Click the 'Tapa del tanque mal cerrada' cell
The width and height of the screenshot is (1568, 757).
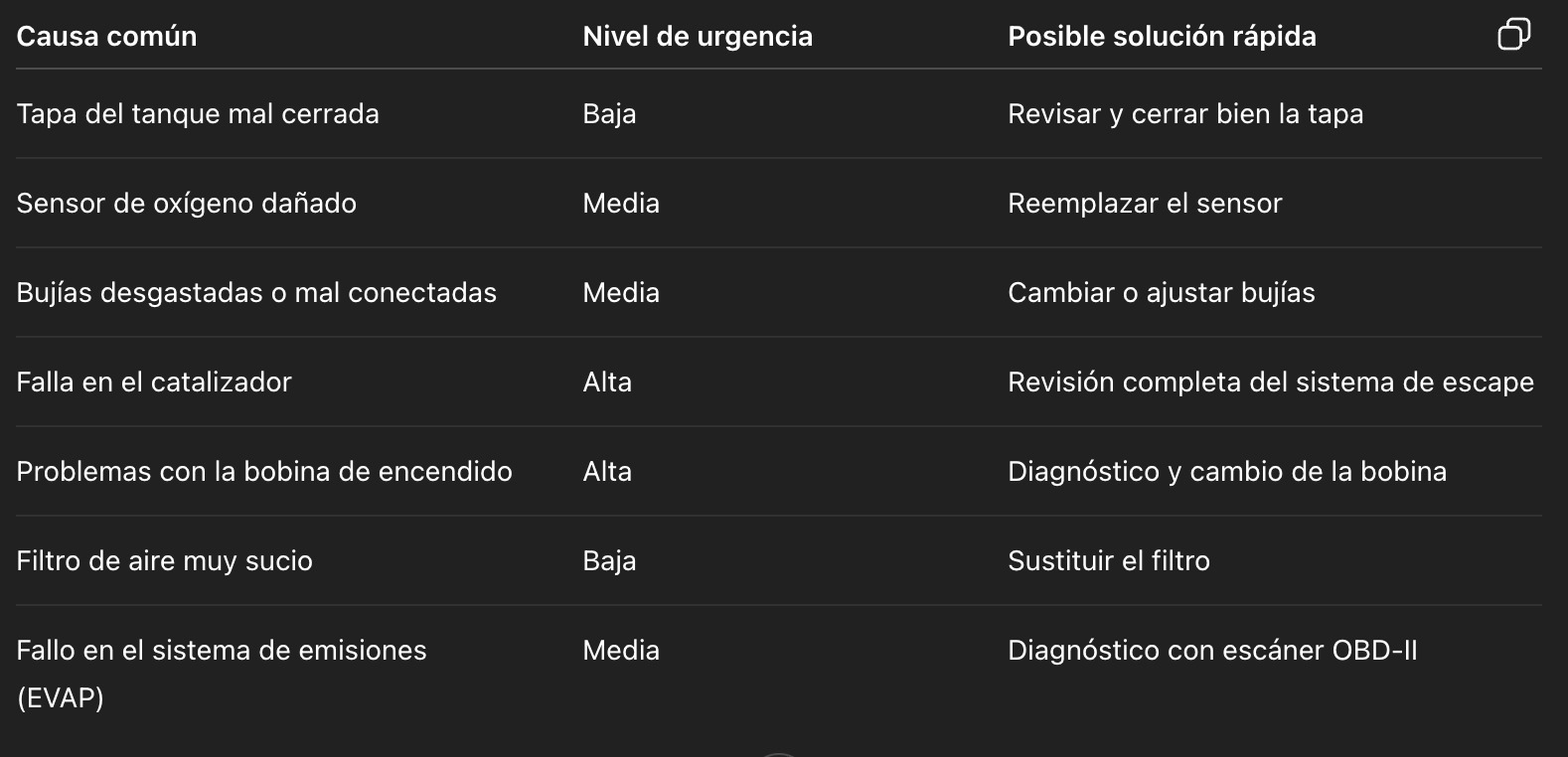198,114
